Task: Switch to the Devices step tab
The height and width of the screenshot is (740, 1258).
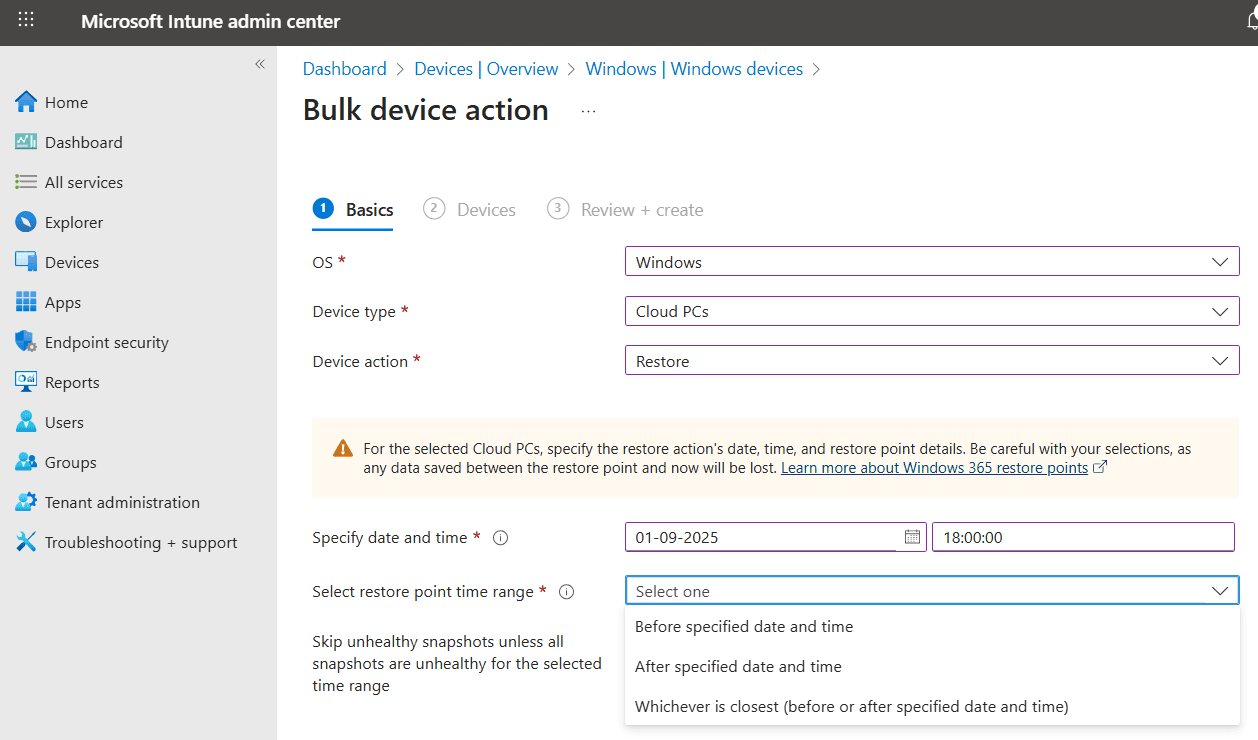Action: 485,210
